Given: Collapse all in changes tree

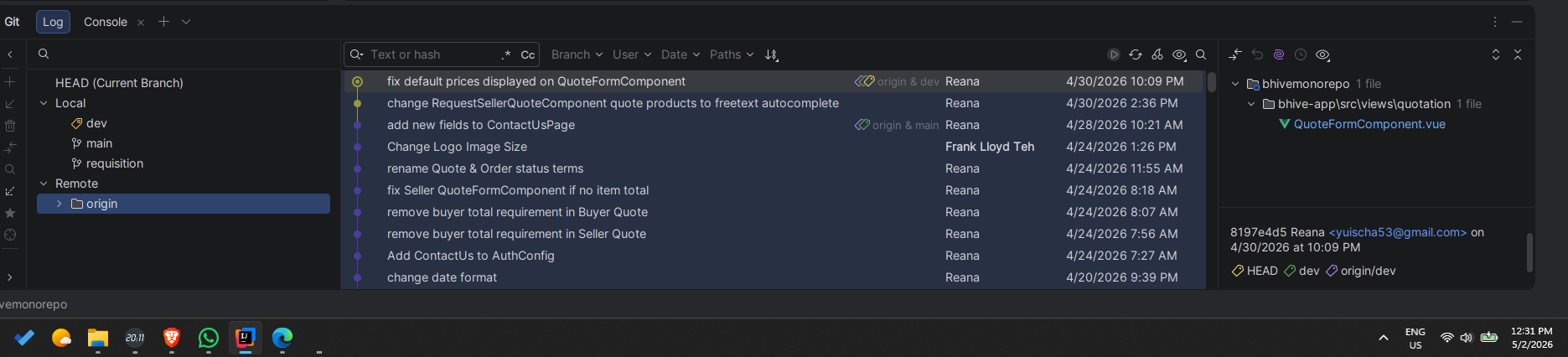Looking at the screenshot, I should [1518, 54].
